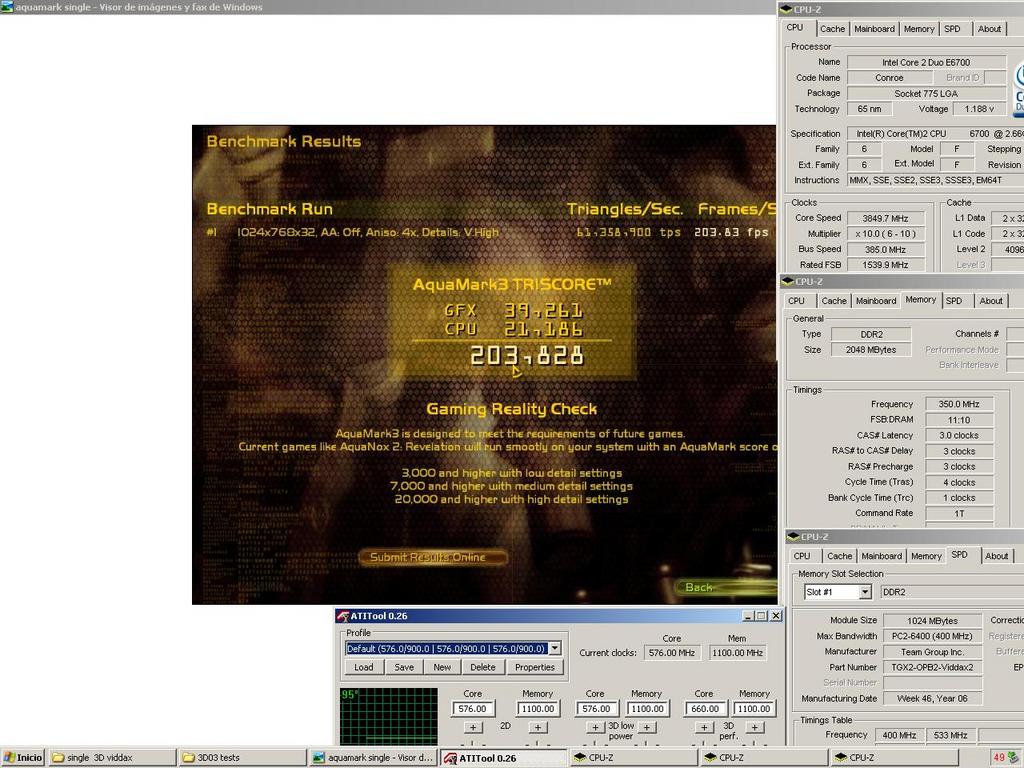Open the ATITool Profile dropdown arrow
The width and height of the screenshot is (1024, 768).
pos(554,648)
